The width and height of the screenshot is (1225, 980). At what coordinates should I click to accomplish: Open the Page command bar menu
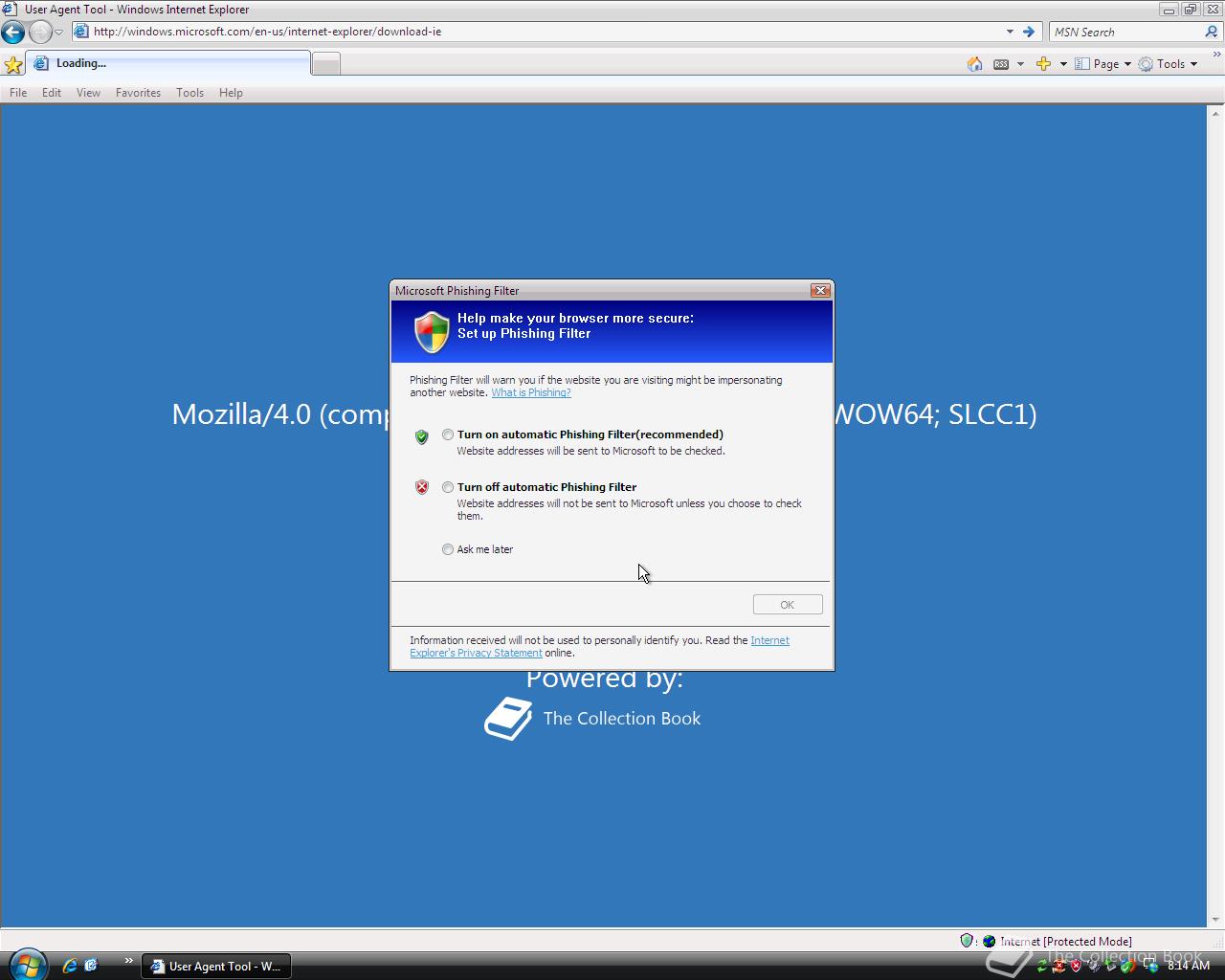click(x=1102, y=64)
